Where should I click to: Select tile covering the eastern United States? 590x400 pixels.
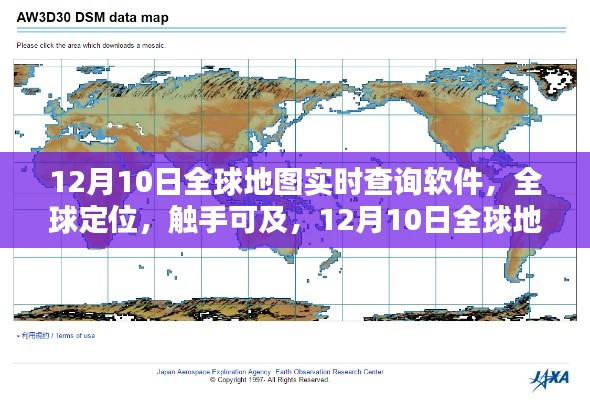point(506,138)
